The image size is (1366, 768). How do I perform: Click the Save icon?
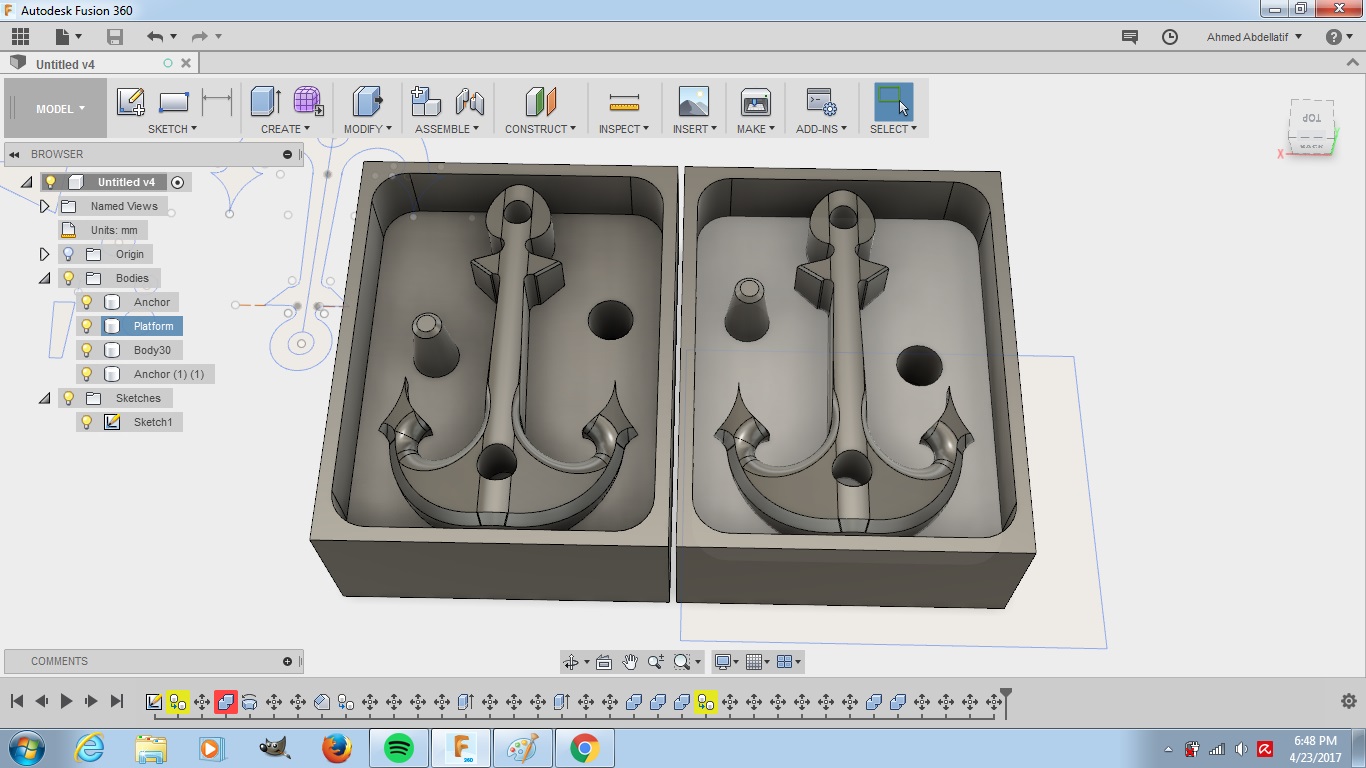pyautogui.click(x=115, y=37)
